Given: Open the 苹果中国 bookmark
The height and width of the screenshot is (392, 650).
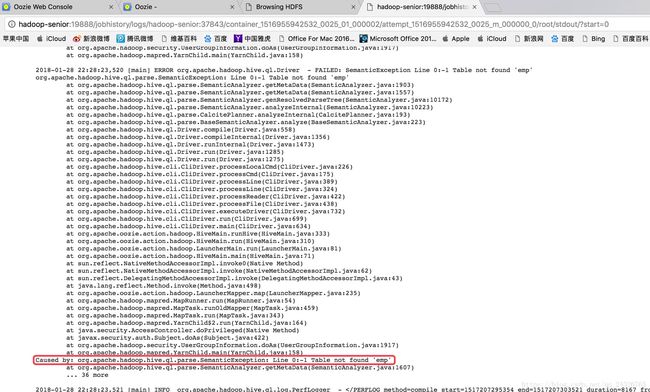Looking at the screenshot, I should [x=16, y=39].
